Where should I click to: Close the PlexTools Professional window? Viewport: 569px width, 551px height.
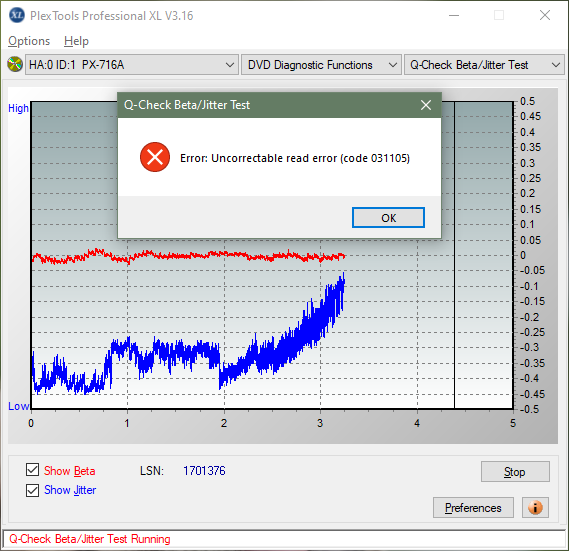pyautogui.click(x=545, y=15)
